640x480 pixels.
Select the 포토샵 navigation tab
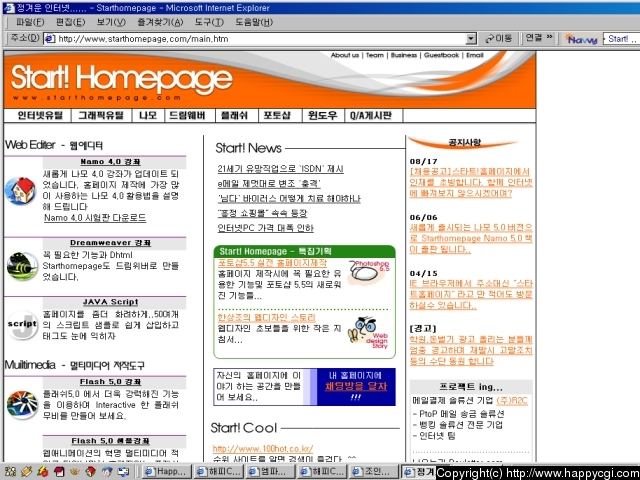[x=277, y=116]
